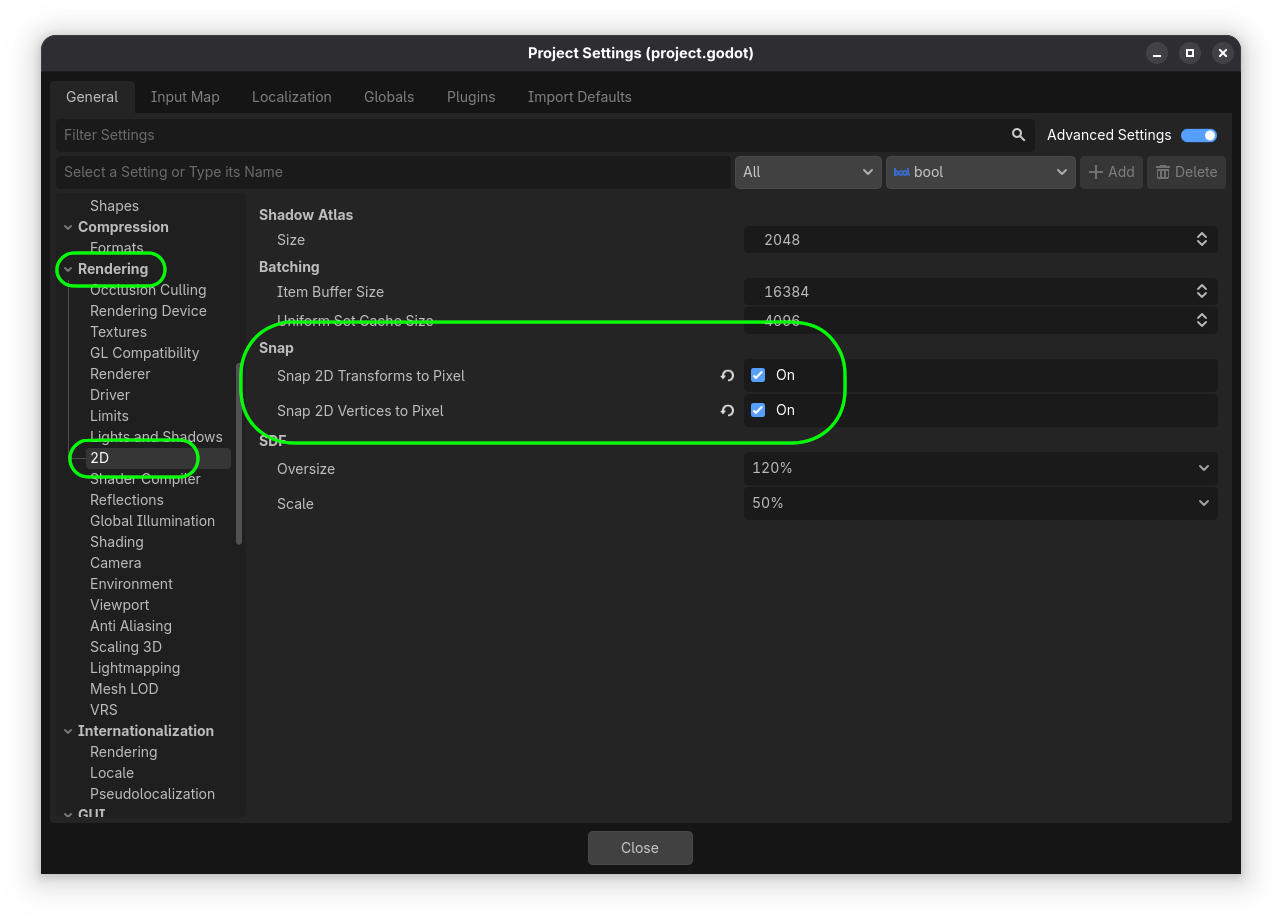
Task: Adjust Item Buffer Size stepper arrows
Action: (1202, 292)
